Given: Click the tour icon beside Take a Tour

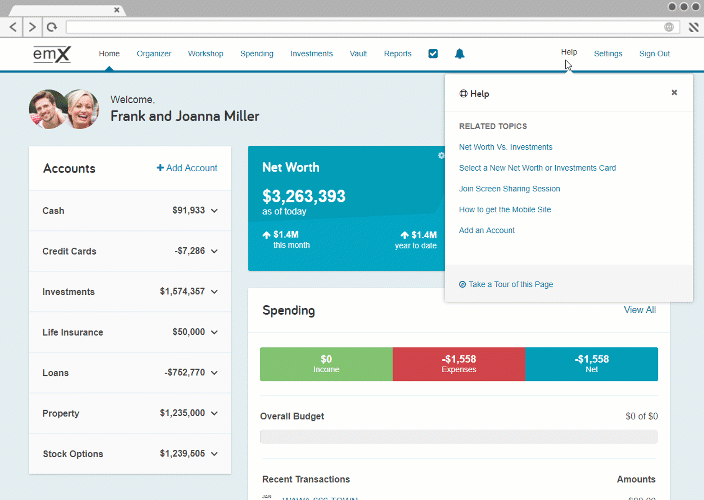Looking at the screenshot, I should coord(462,284).
